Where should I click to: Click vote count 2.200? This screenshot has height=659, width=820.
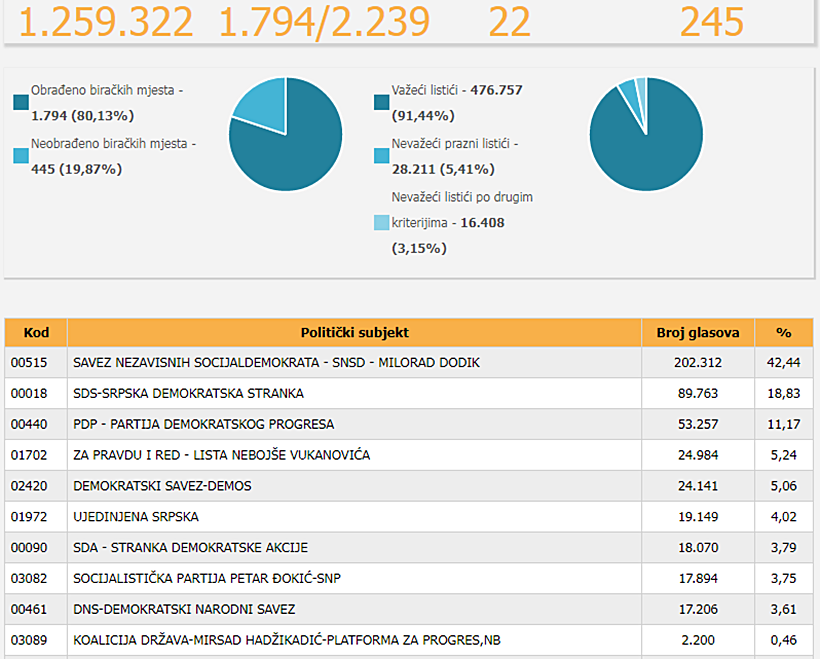point(698,640)
